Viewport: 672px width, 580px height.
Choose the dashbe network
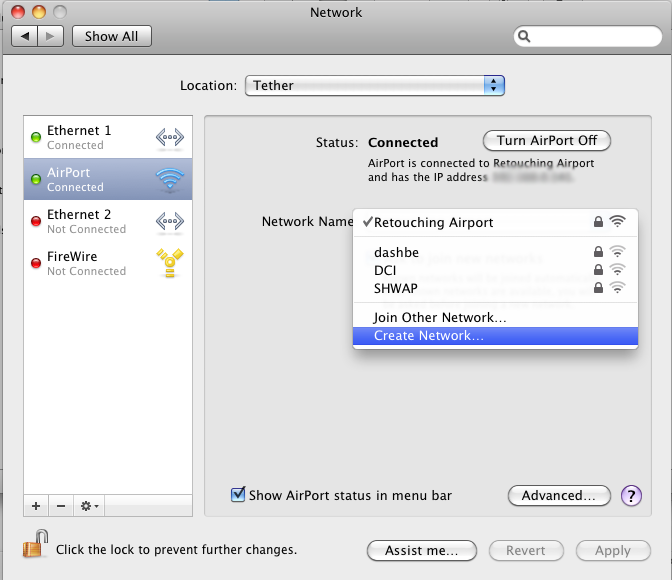click(x=495, y=252)
